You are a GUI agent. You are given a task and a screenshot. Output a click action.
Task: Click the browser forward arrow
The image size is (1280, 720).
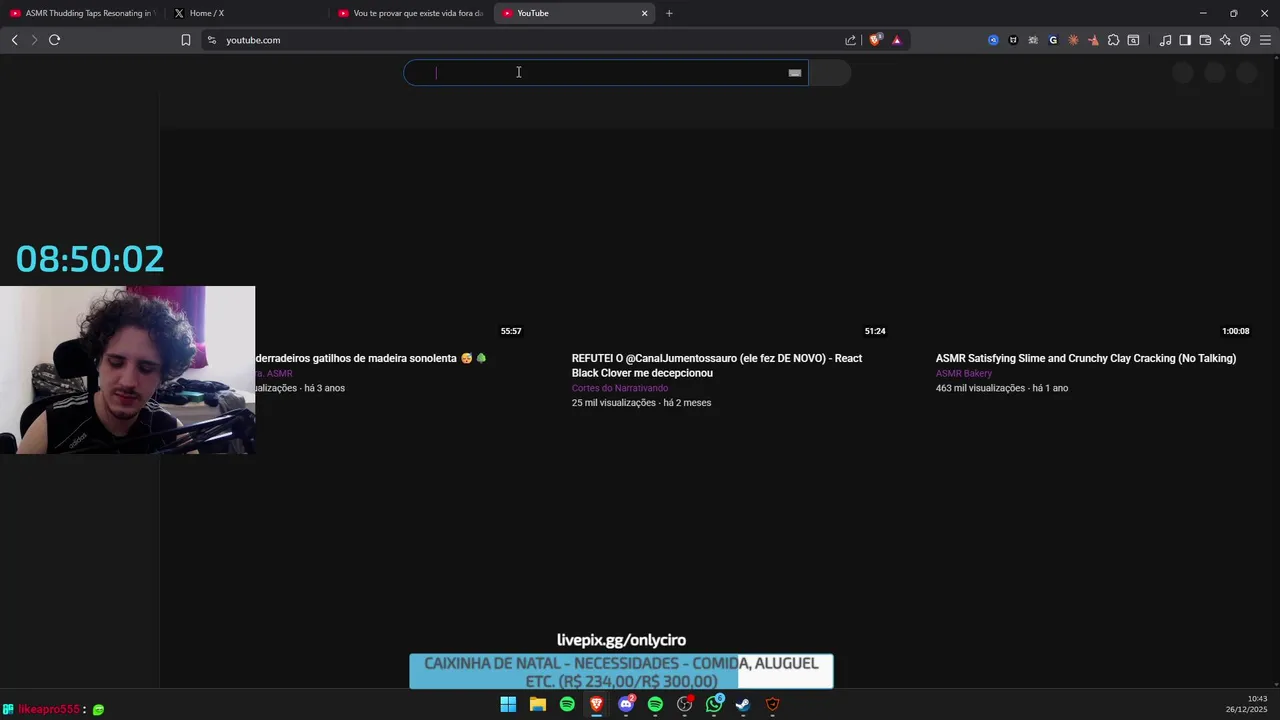(x=34, y=40)
